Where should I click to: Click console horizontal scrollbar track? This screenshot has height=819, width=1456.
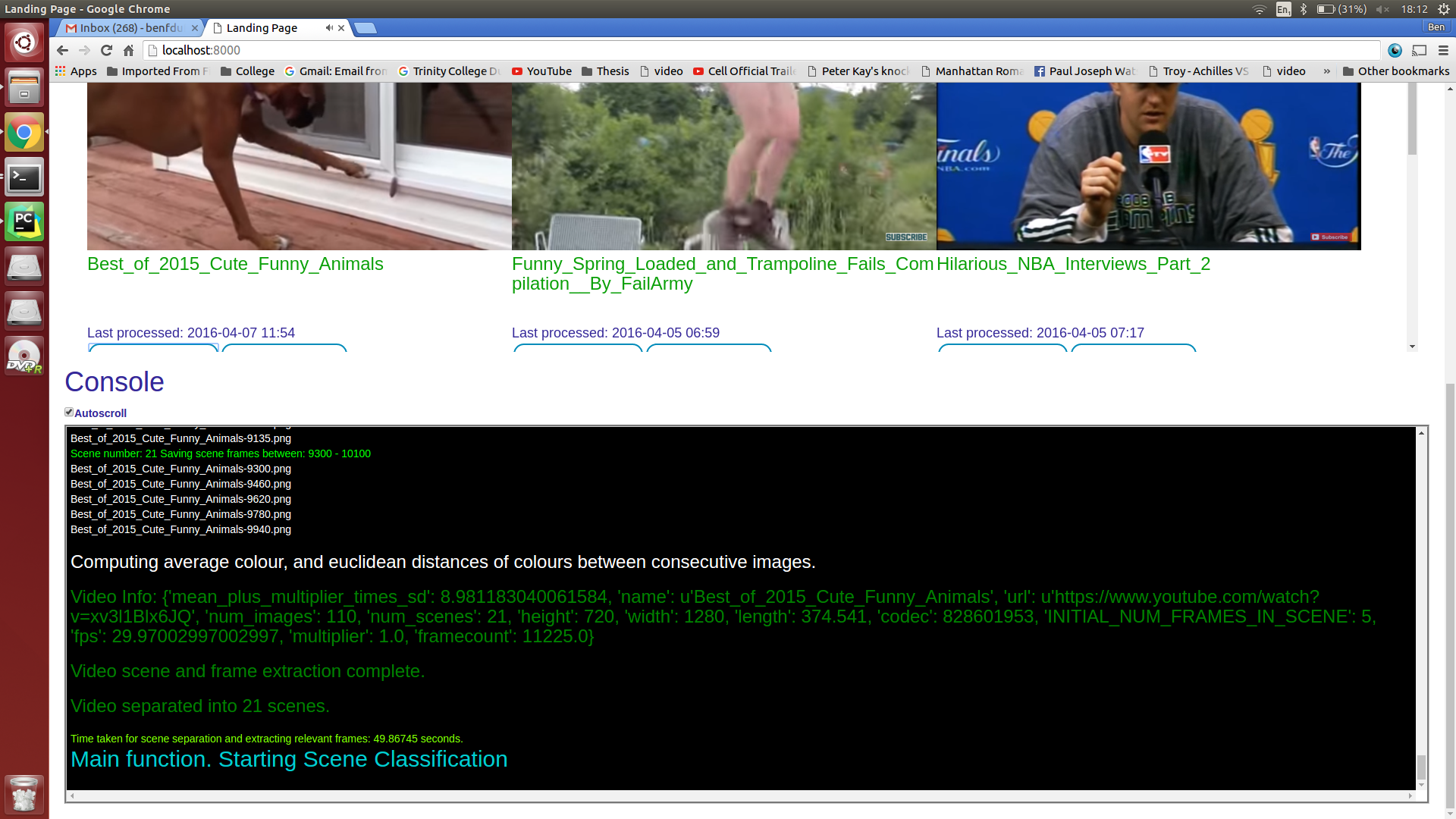click(739, 795)
